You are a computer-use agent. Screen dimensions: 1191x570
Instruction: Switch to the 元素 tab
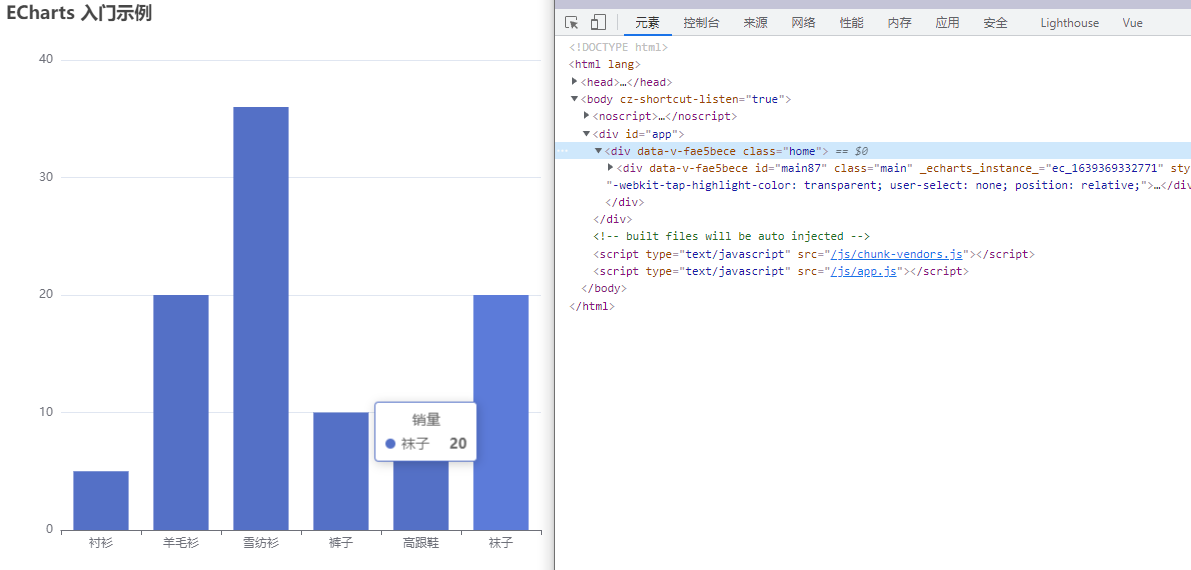pos(648,23)
